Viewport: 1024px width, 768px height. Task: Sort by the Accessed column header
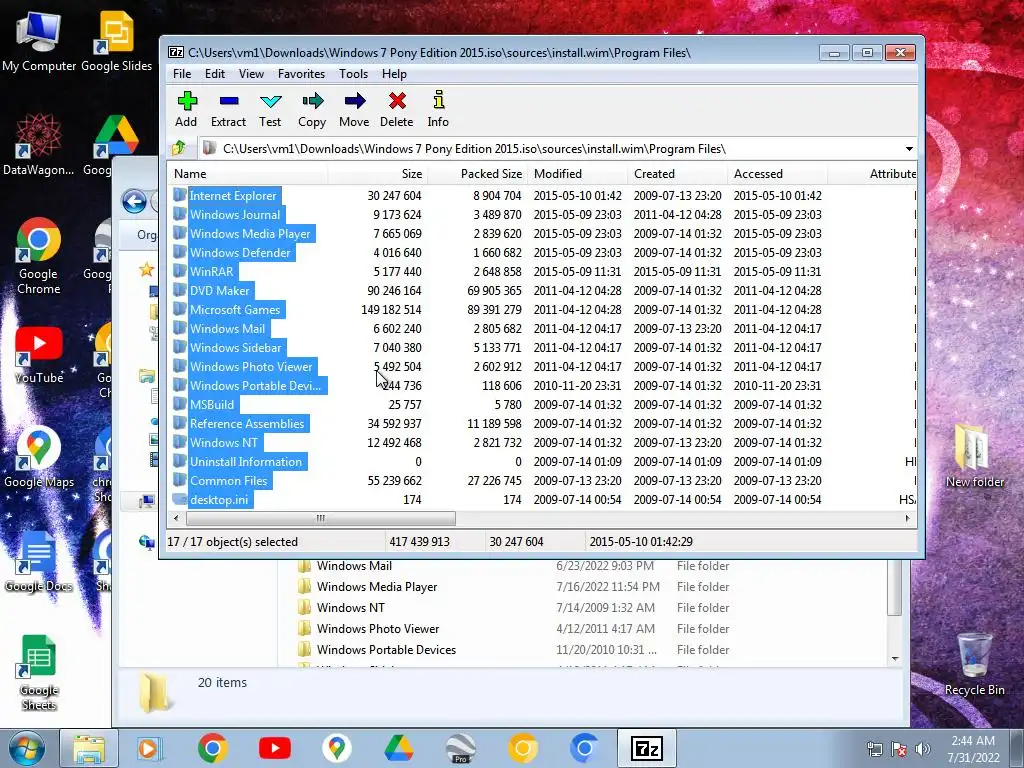[777, 174]
